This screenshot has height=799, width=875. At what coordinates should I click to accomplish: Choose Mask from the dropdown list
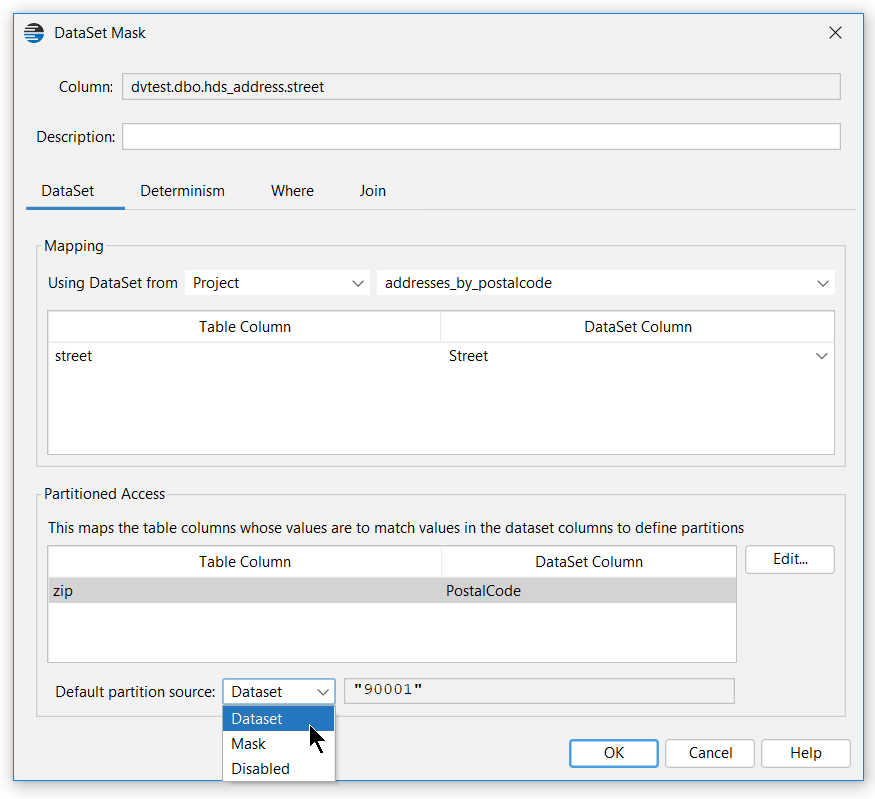click(278, 744)
